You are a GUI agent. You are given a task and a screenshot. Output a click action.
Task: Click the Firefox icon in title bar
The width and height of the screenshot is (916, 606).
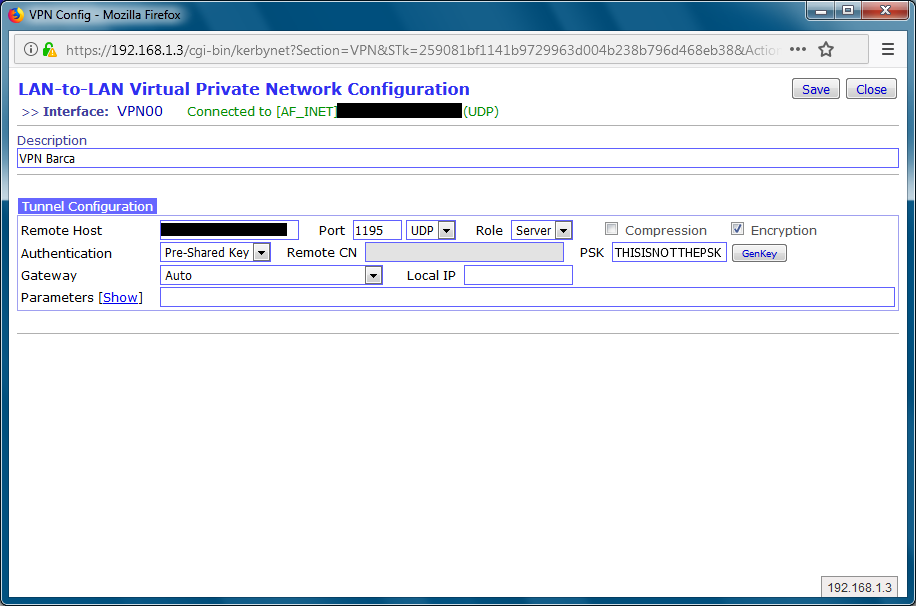[15, 14]
